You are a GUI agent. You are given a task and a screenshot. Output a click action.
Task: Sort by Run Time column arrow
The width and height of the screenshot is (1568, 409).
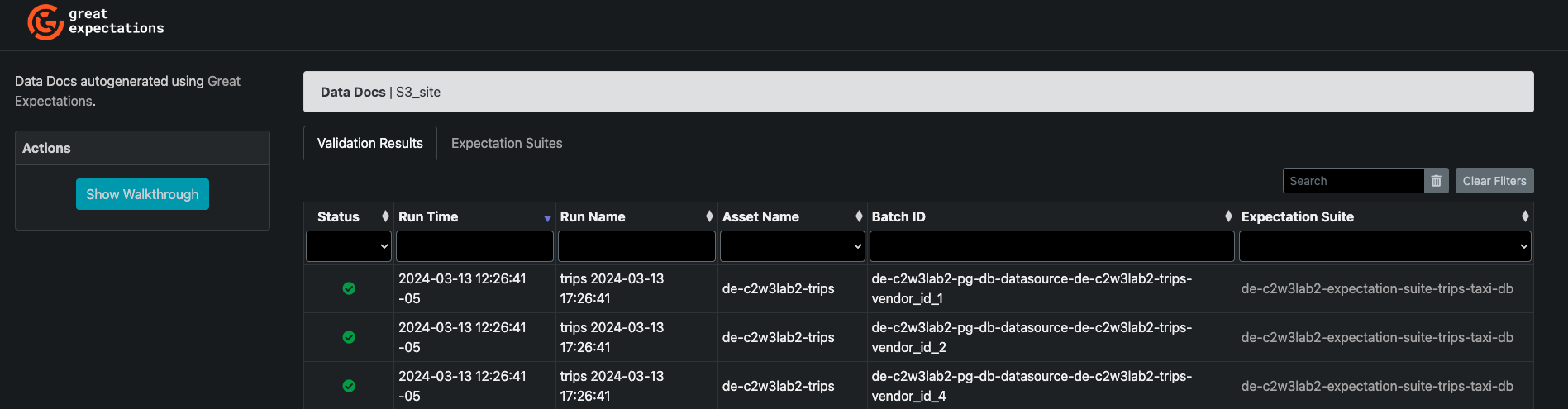click(x=547, y=217)
